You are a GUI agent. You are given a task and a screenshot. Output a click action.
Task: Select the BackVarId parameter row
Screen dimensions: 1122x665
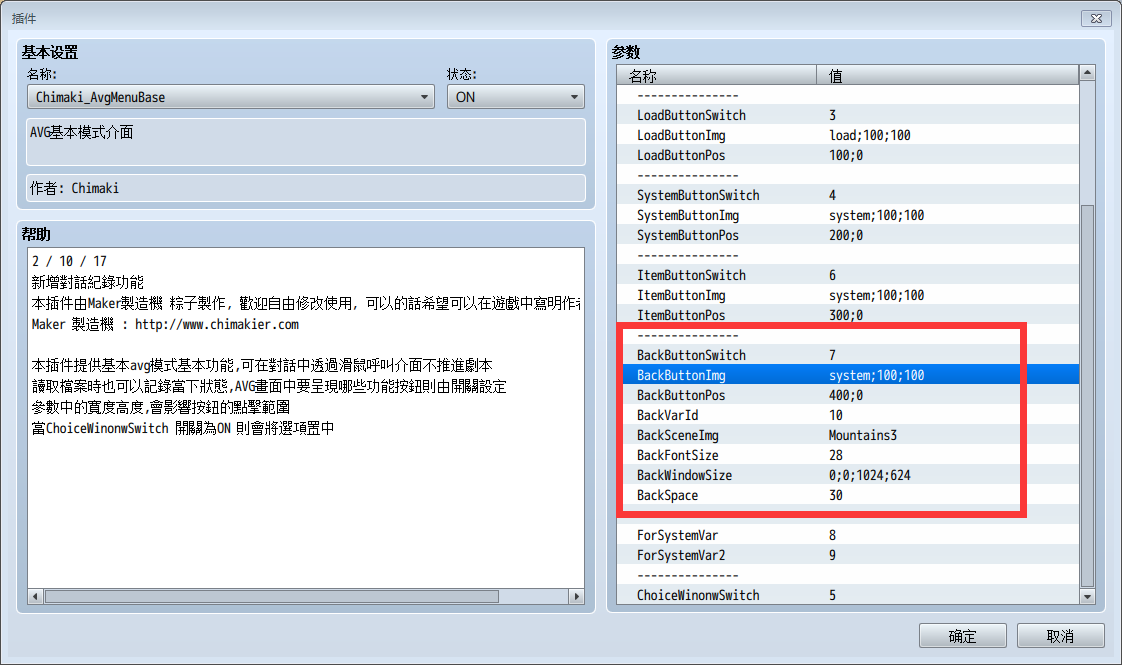click(x=848, y=415)
